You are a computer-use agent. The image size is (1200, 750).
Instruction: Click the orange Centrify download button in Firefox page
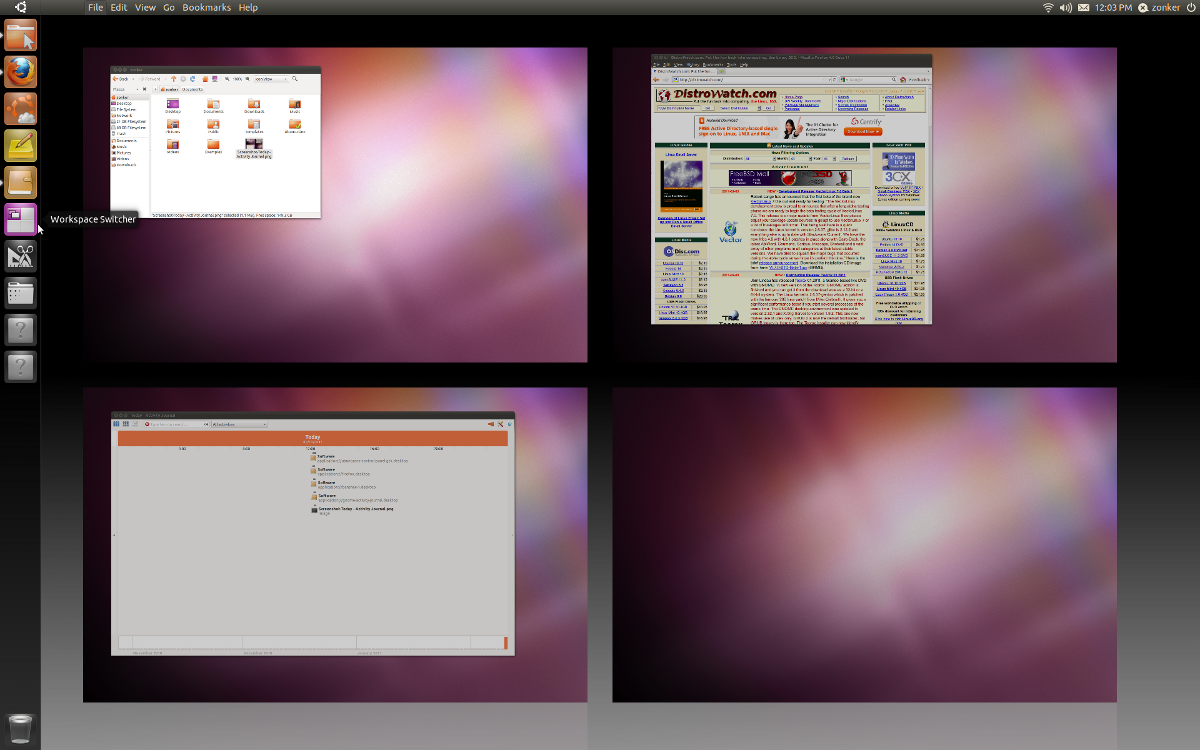coord(863,131)
